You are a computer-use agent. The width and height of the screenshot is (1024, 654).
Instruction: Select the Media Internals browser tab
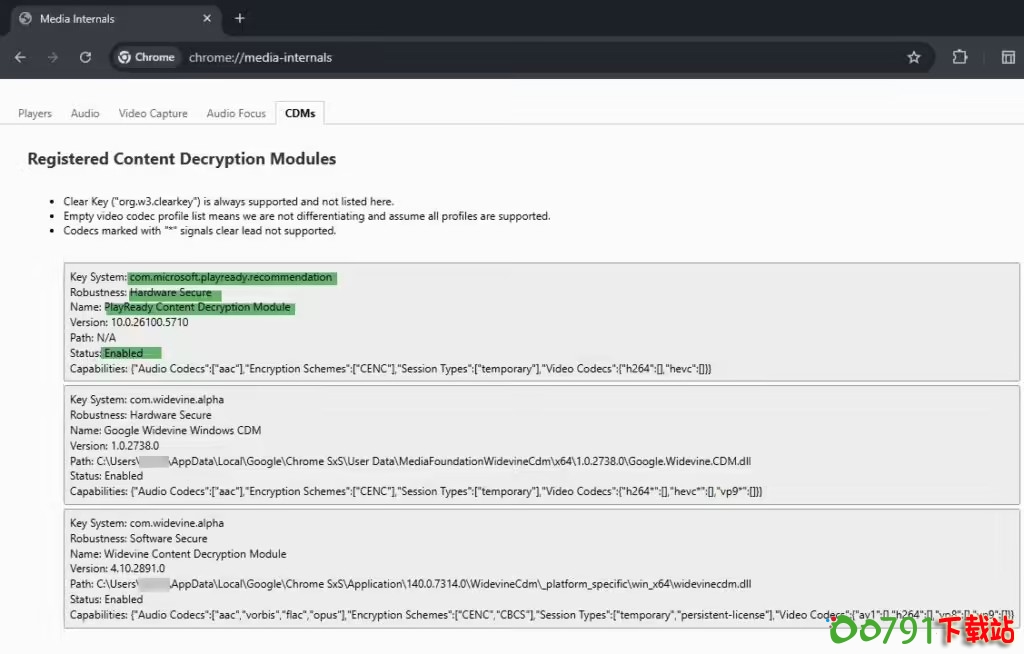pyautogui.click(x=115, y=19)
